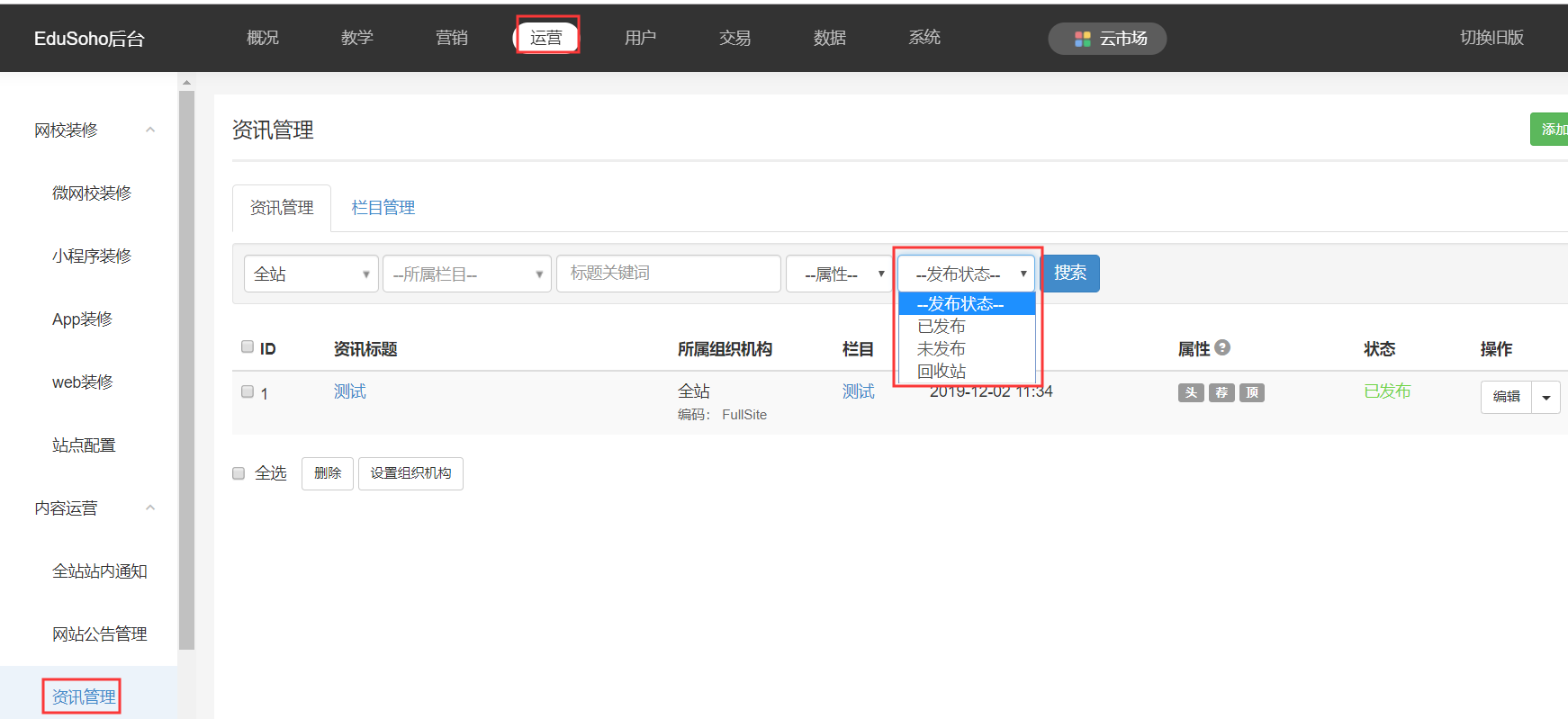Image resolution: width=1568 pixels, height=719 pixels.
Task: Click the 头 attribute badge on row 1
Action: (1191, 392)
